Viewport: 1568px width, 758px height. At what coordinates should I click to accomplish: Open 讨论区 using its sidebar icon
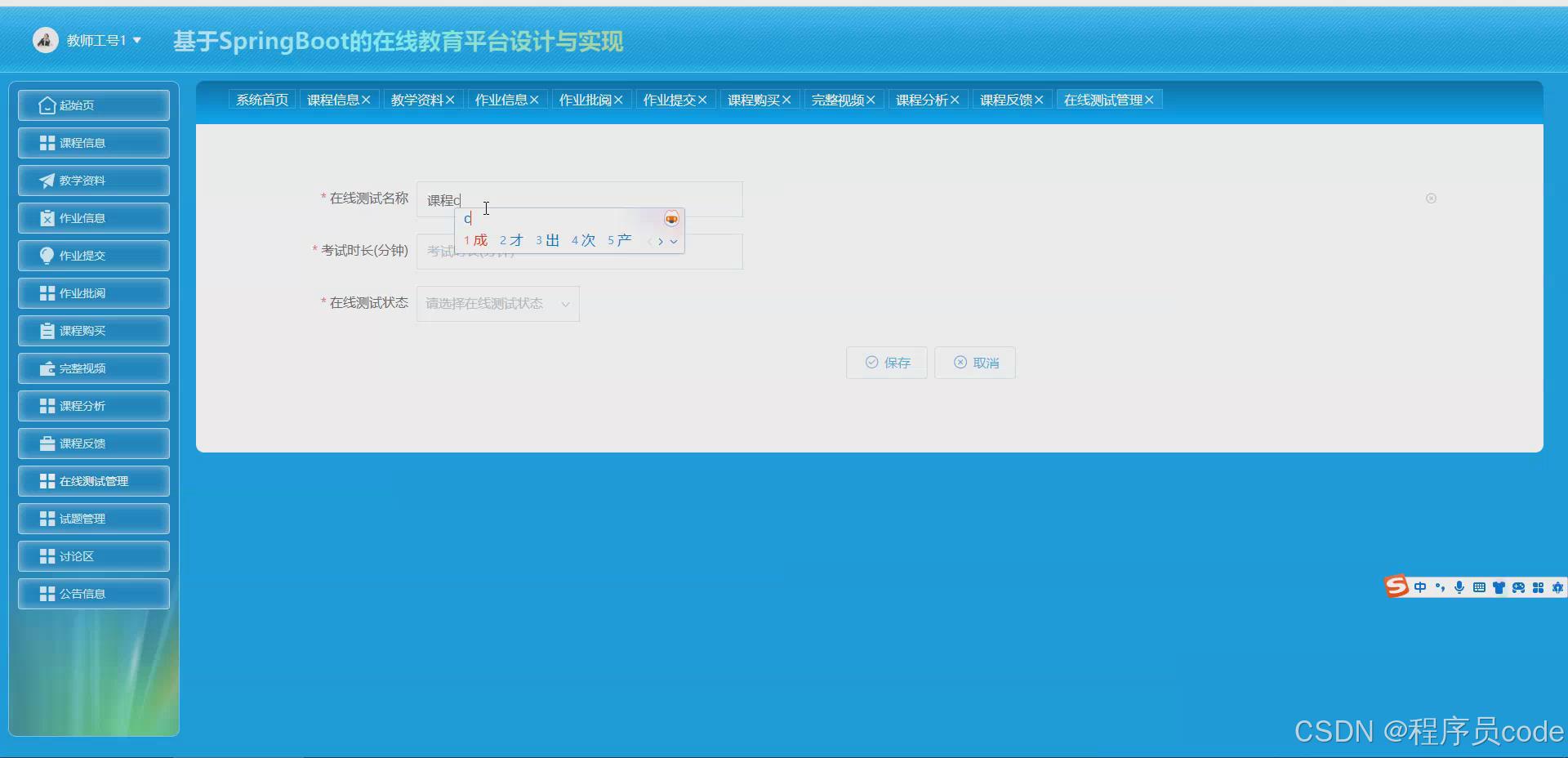coord(46,556)
